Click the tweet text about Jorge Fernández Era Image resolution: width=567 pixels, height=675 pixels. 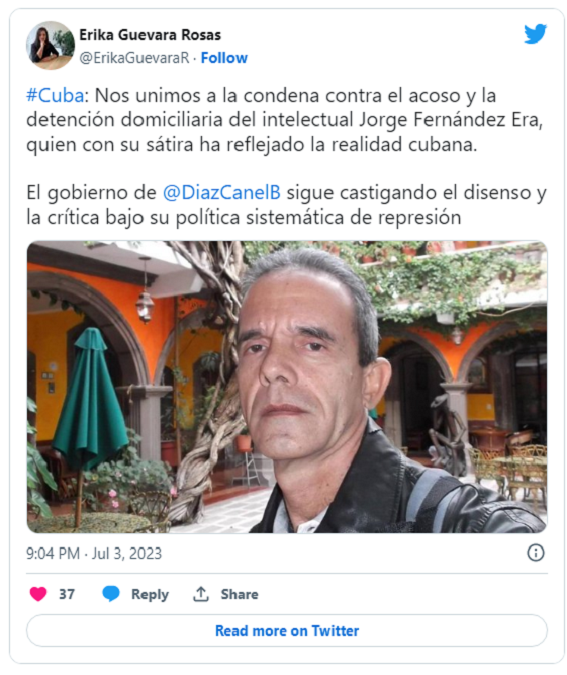pos(284,120)
